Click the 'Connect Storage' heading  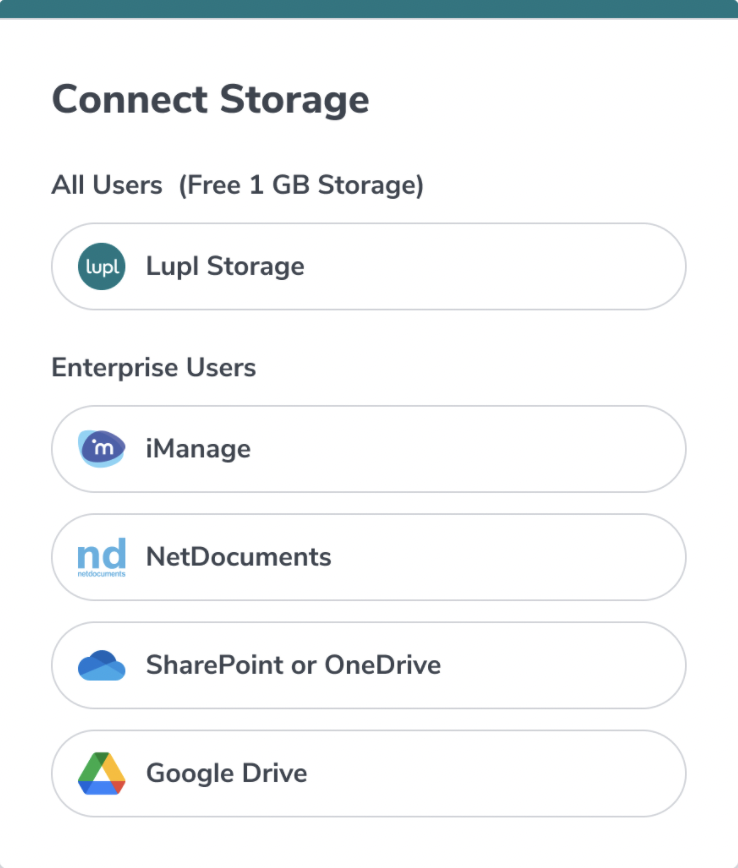210,99
